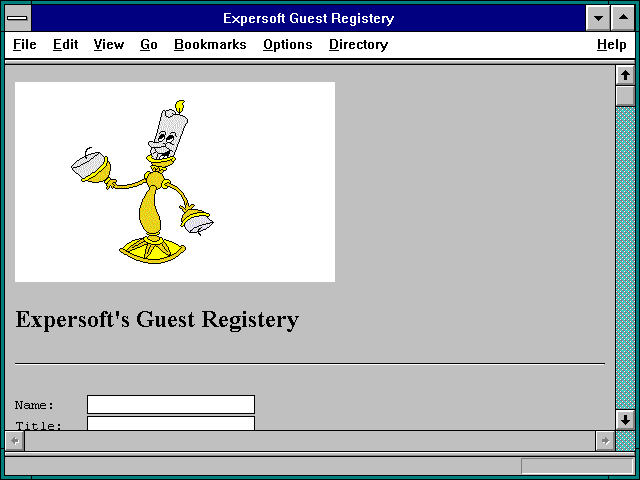
Task: Open the Options menu
Action: coord(288,44)
